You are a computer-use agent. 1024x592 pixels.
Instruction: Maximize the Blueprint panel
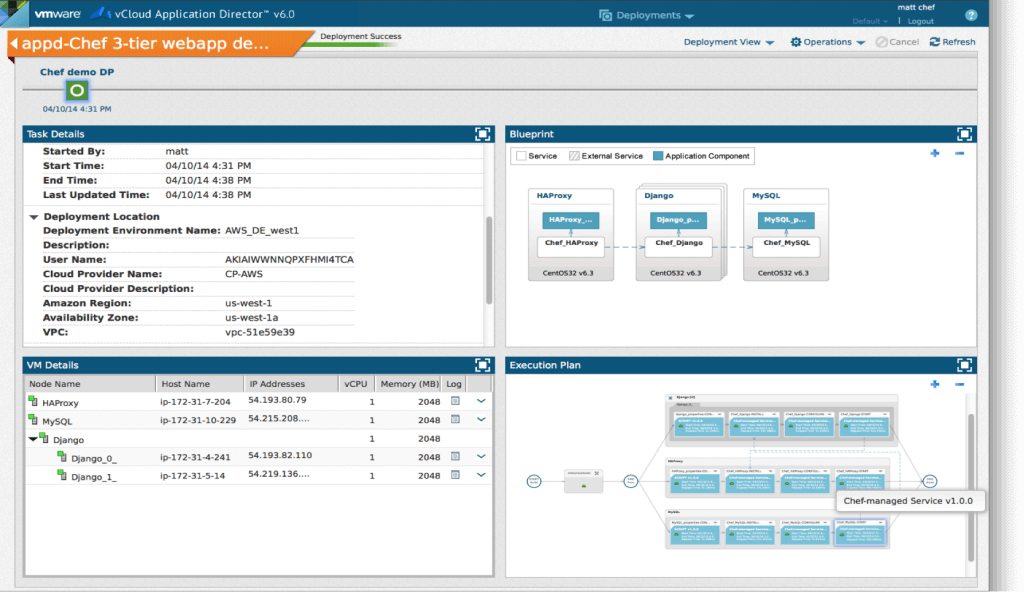(x=964, y=134)
